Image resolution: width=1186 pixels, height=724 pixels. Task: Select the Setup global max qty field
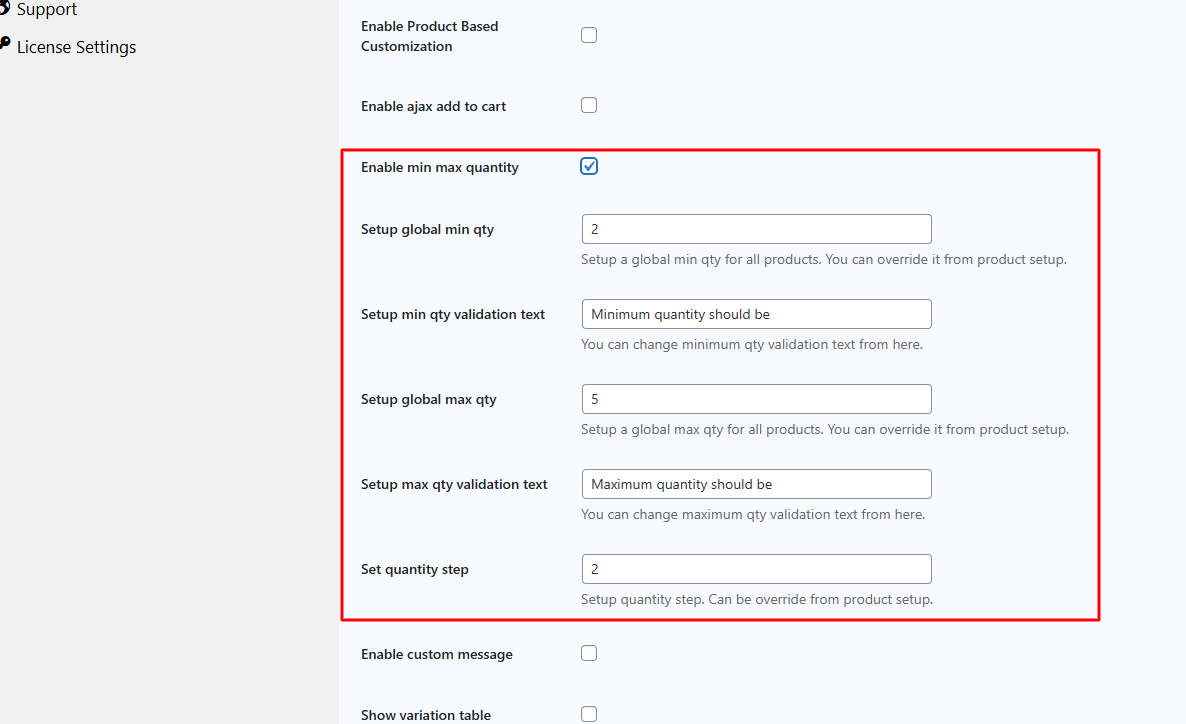(756, 399)
